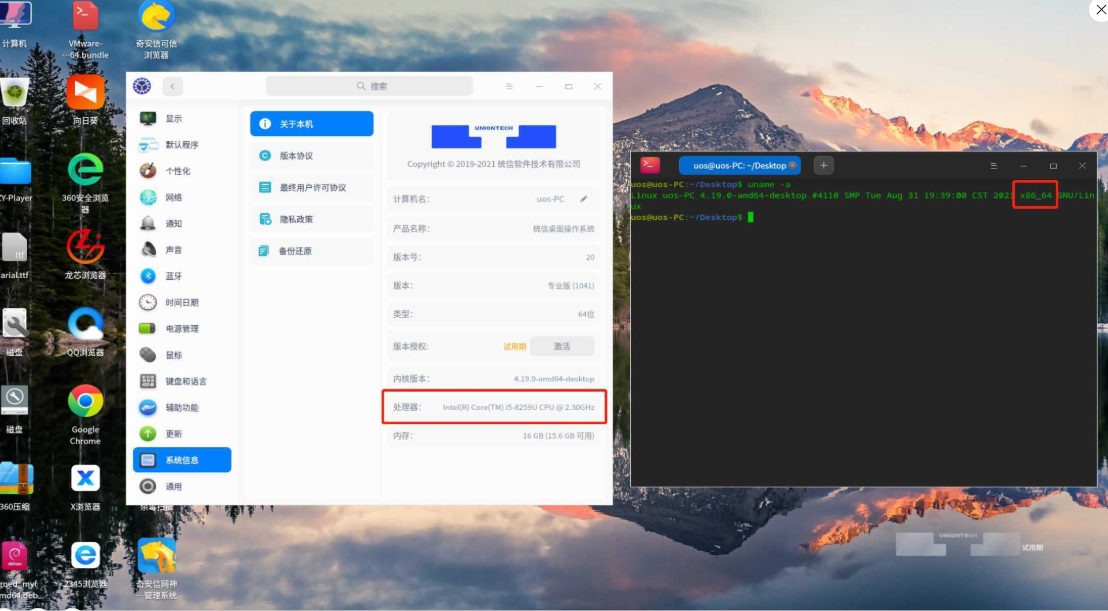1108x611 pixels.
Task: Open Bluetooth (蓝牙) settings
Action: tap(182, 276)
